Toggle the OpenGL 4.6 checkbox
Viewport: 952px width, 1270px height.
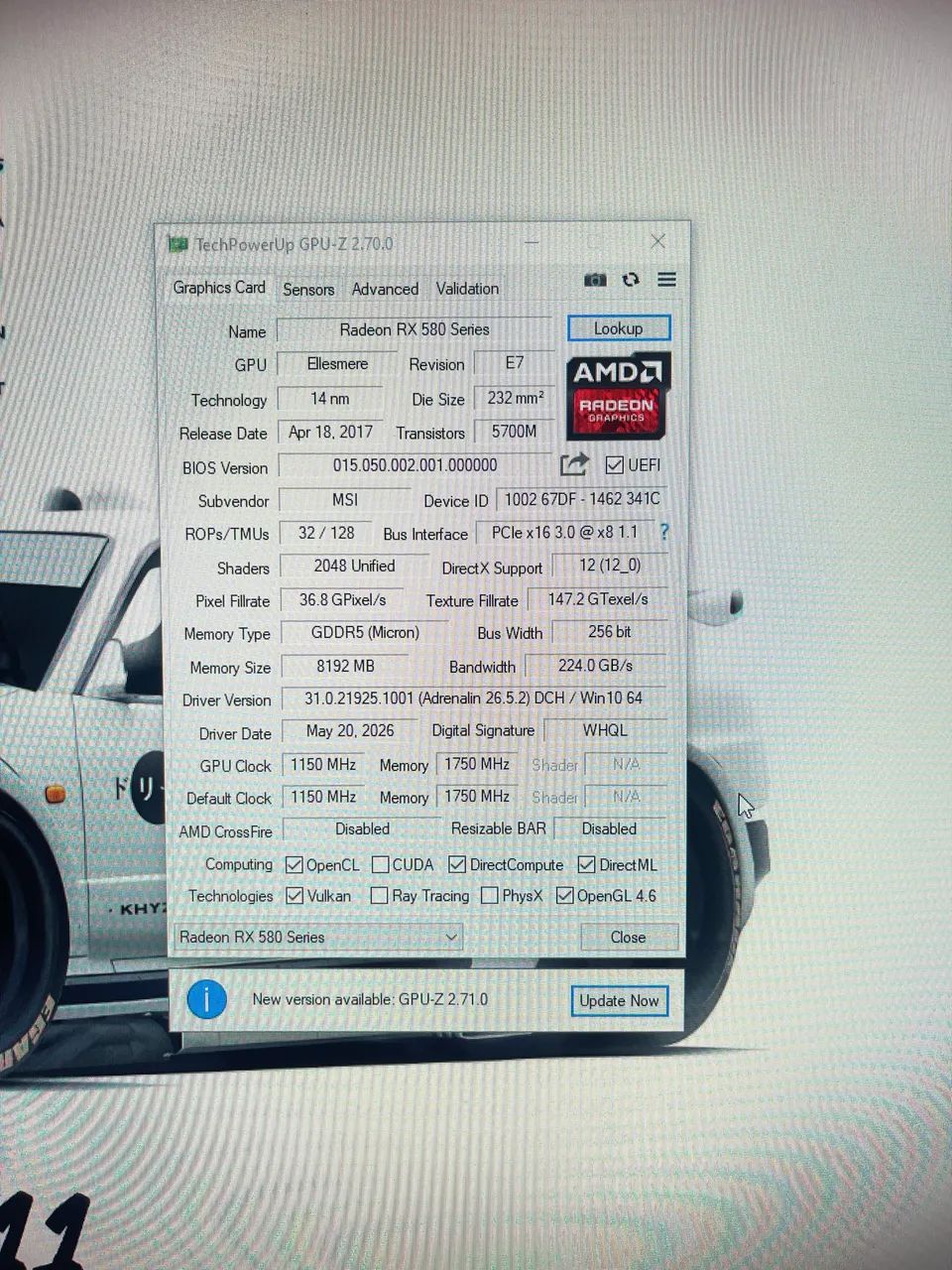[565, 895]
